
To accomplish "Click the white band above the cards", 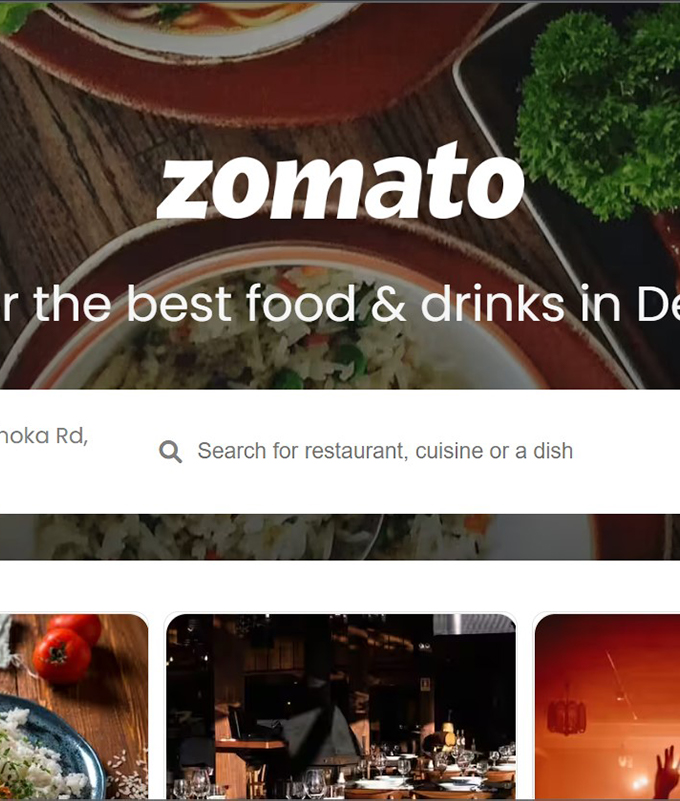I will point(340,585).
